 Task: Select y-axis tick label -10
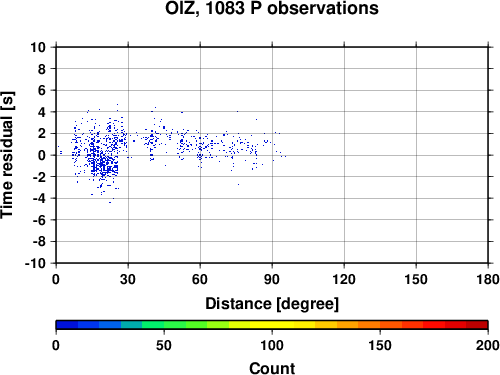pyautogui.click(x=35, y=263)
